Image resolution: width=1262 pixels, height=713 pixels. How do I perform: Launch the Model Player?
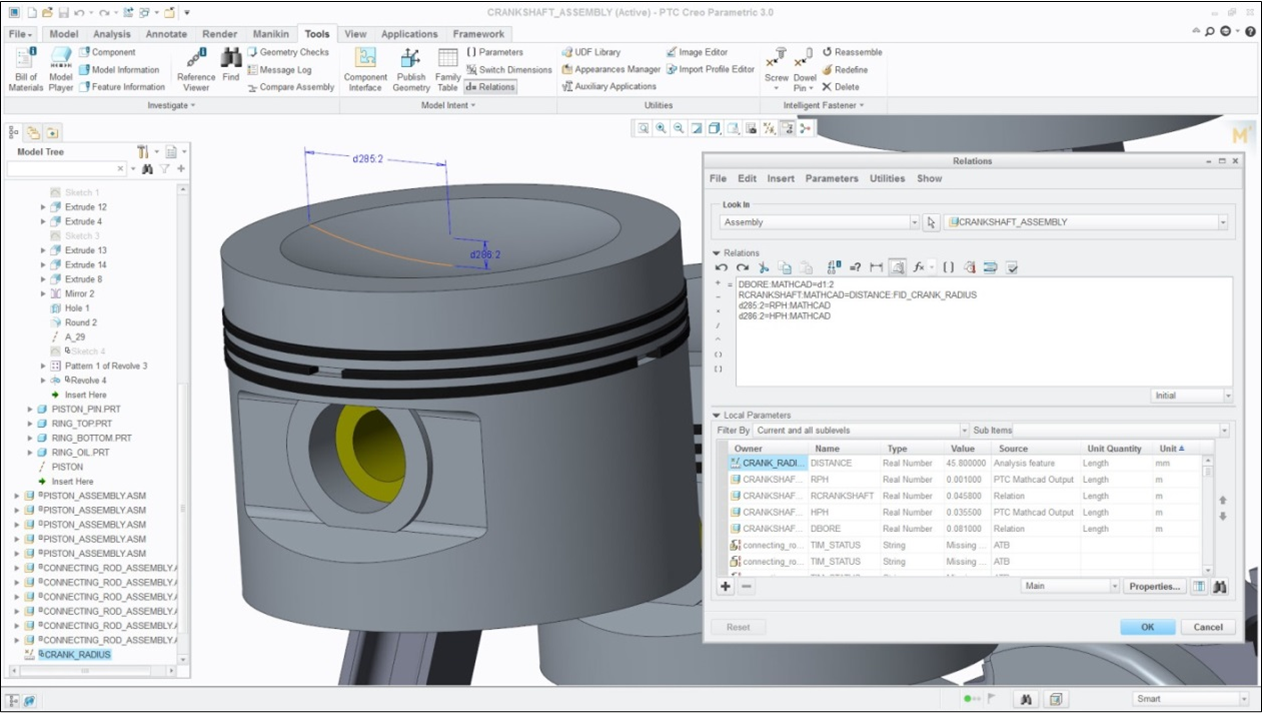click(x=61, y=69)
